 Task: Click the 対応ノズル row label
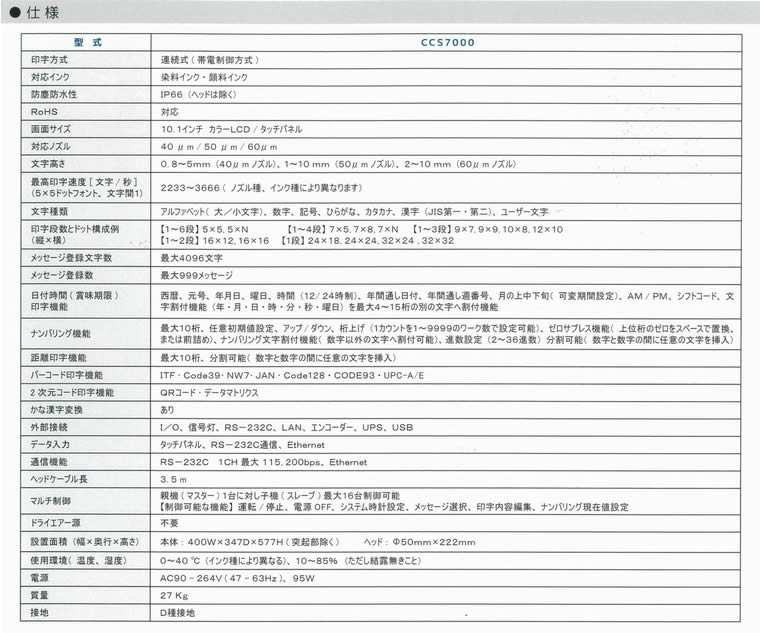tap(51, 146)
